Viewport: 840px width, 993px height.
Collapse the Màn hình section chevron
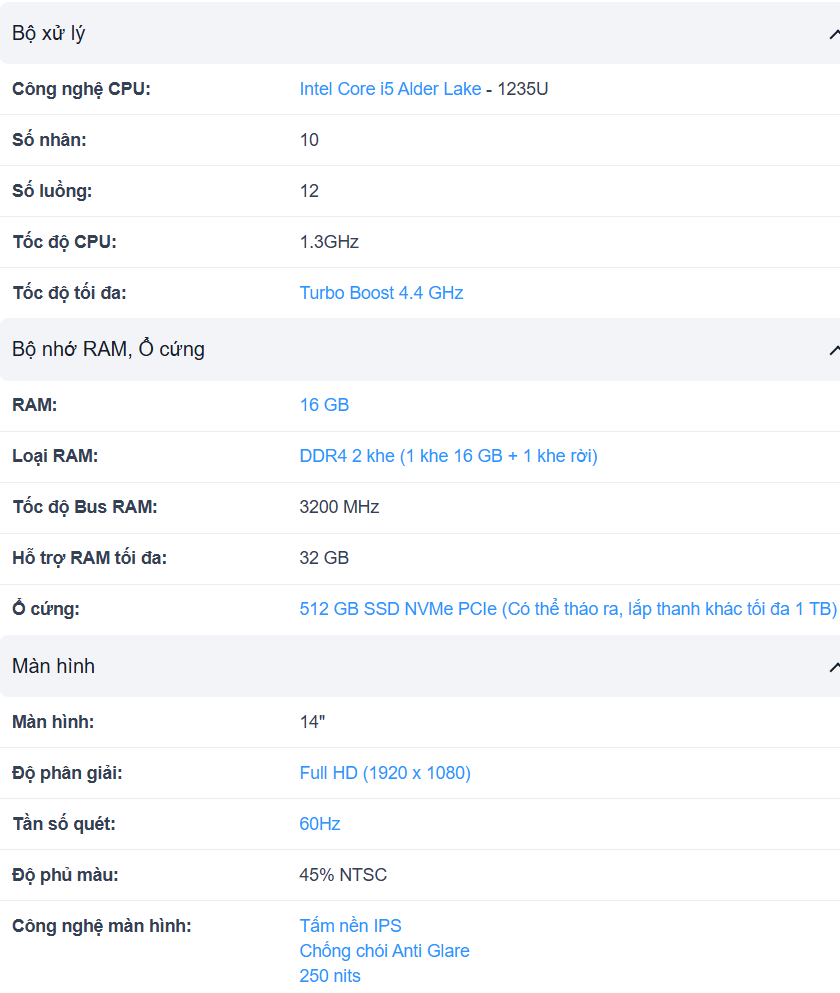834,667
